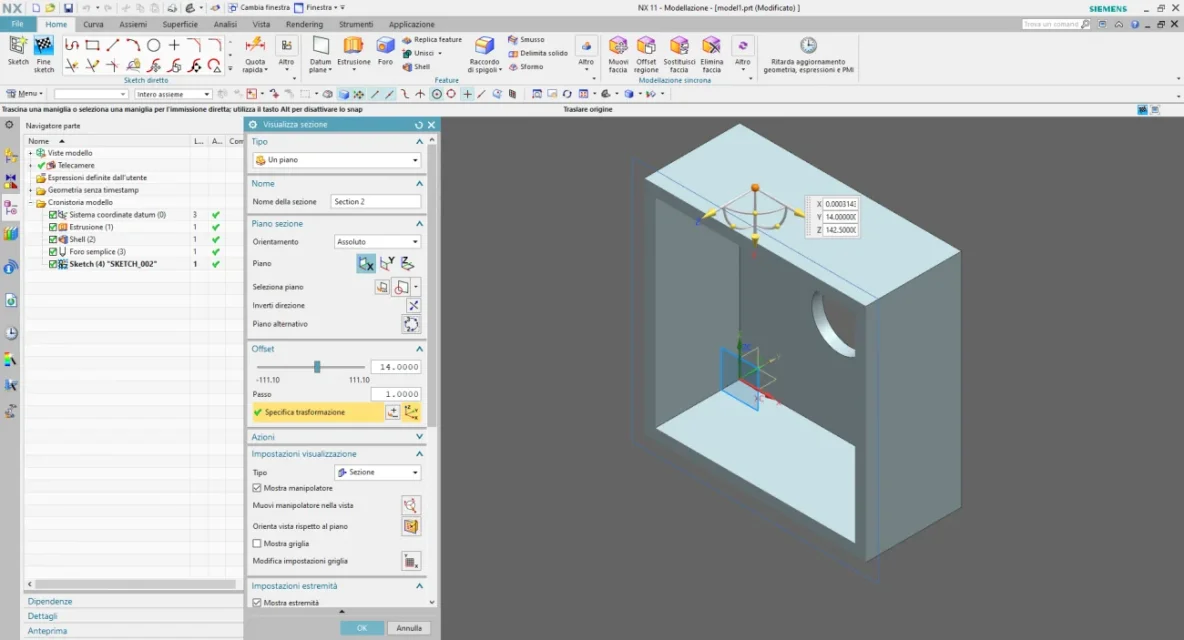Click the Smusso chamfer command
The height and width of the screenshot is (640, 1184).
pos(526,39)
